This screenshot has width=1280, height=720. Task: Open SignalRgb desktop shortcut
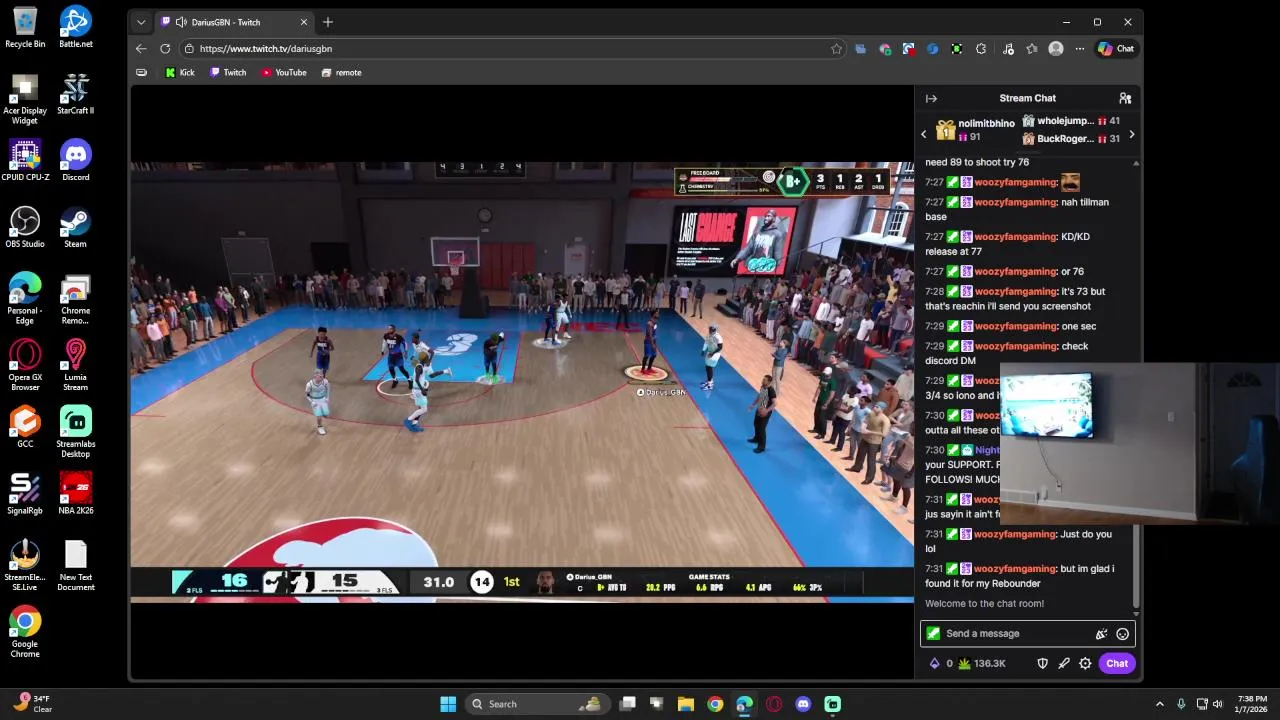(x=25, y=493)
